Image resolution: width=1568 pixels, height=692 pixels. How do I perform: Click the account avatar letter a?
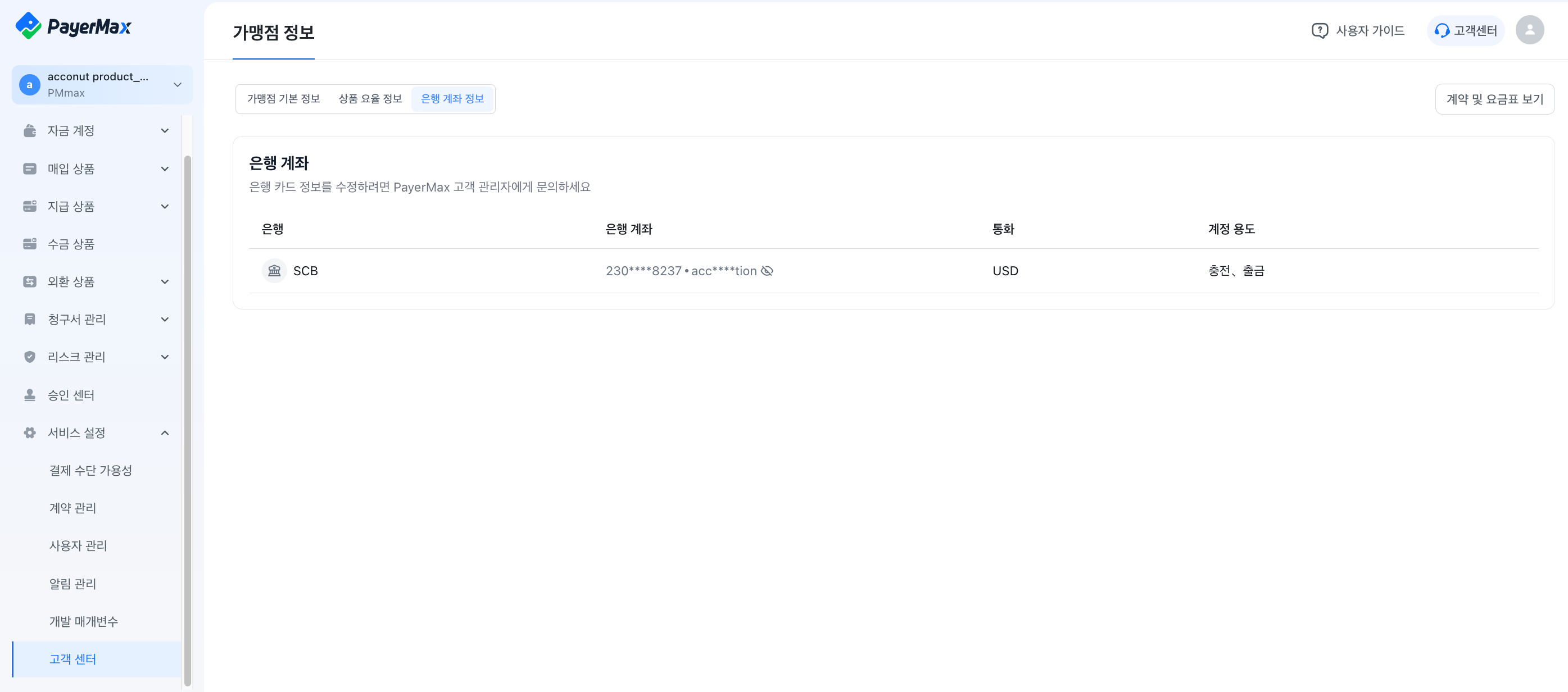[x=29, y=85]
